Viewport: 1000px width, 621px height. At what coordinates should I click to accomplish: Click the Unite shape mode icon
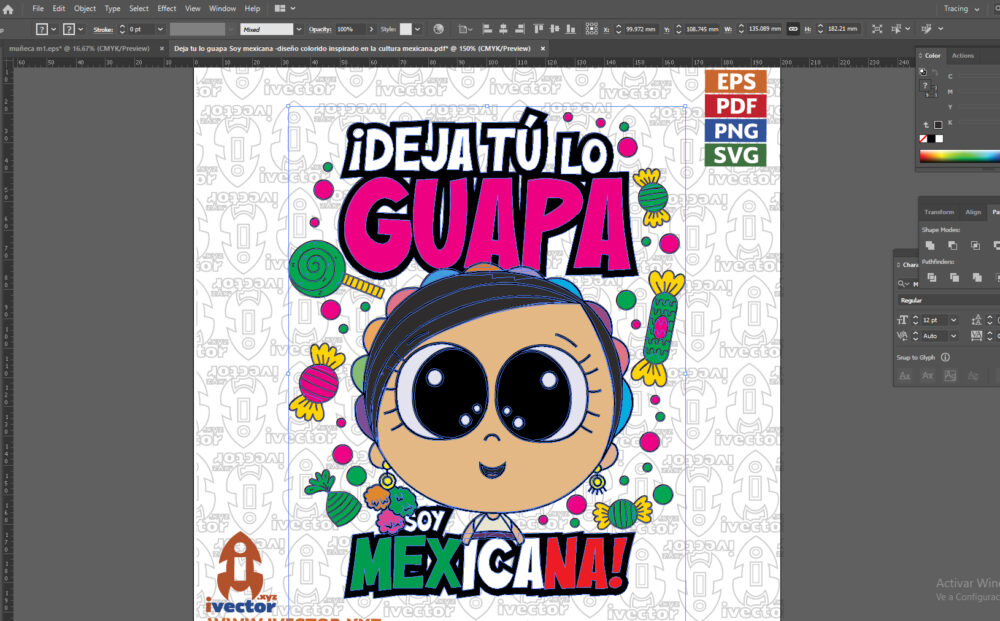point(930,245)
